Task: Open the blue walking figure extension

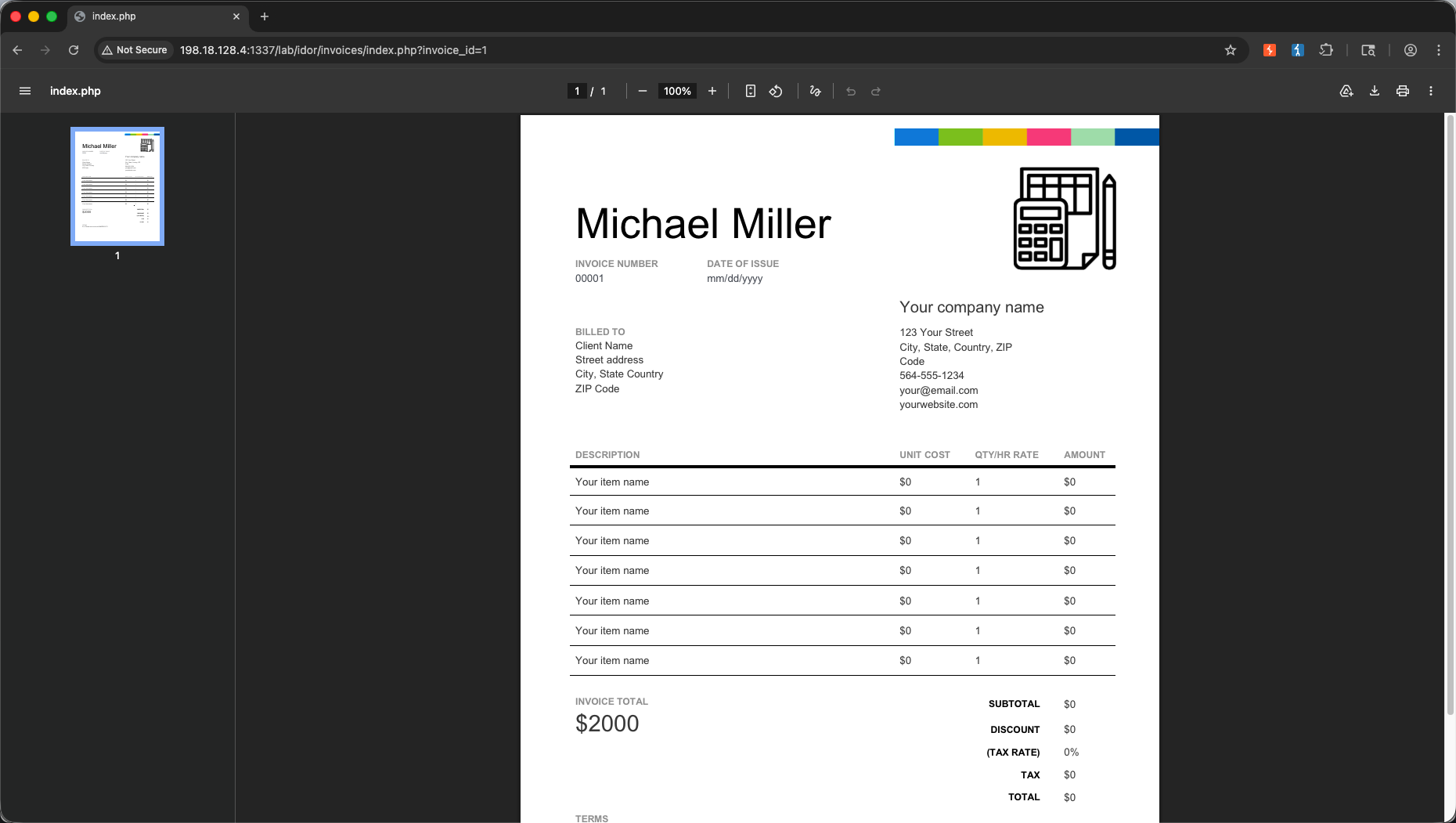Action: pos(1298,50)
